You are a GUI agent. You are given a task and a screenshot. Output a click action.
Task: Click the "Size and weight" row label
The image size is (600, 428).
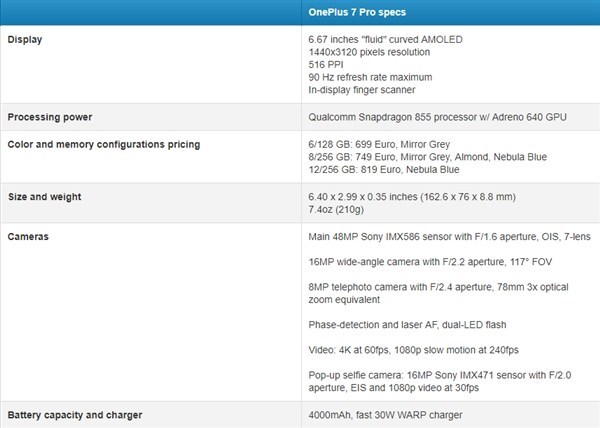[x=43, y=196]
